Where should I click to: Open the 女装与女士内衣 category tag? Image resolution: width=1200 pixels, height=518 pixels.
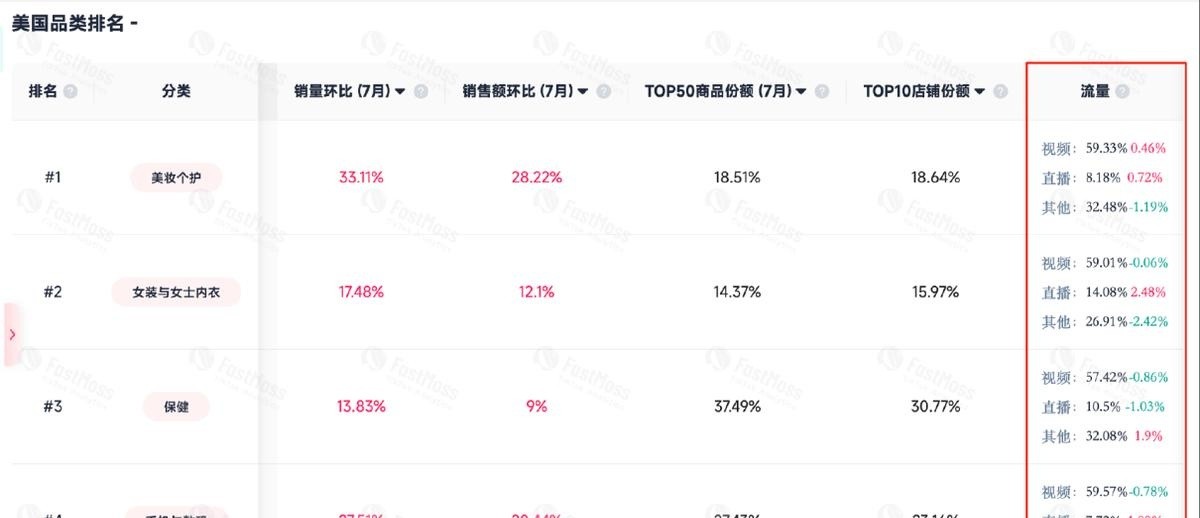coord(176,292)
